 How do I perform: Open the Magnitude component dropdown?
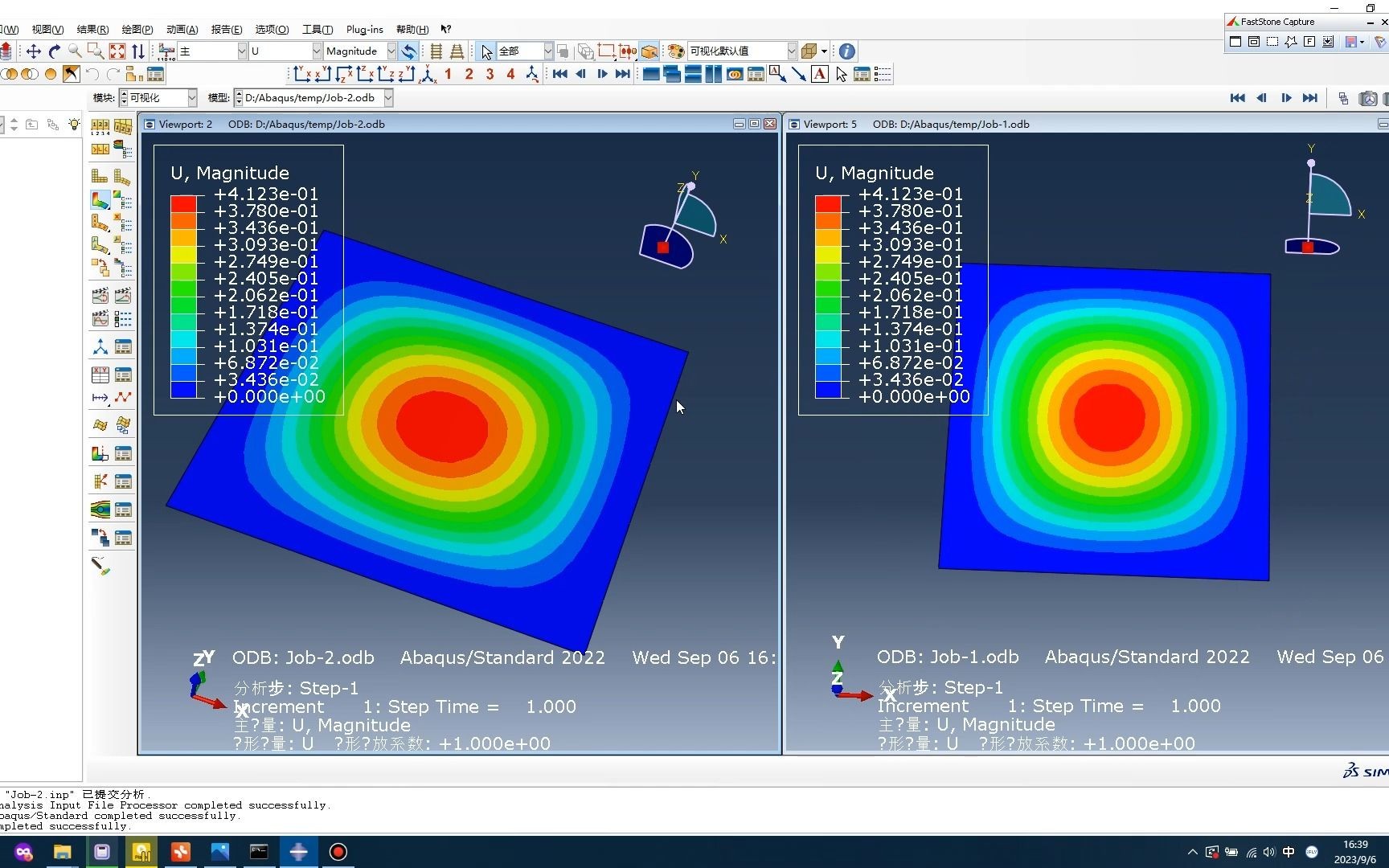point(391,51)
